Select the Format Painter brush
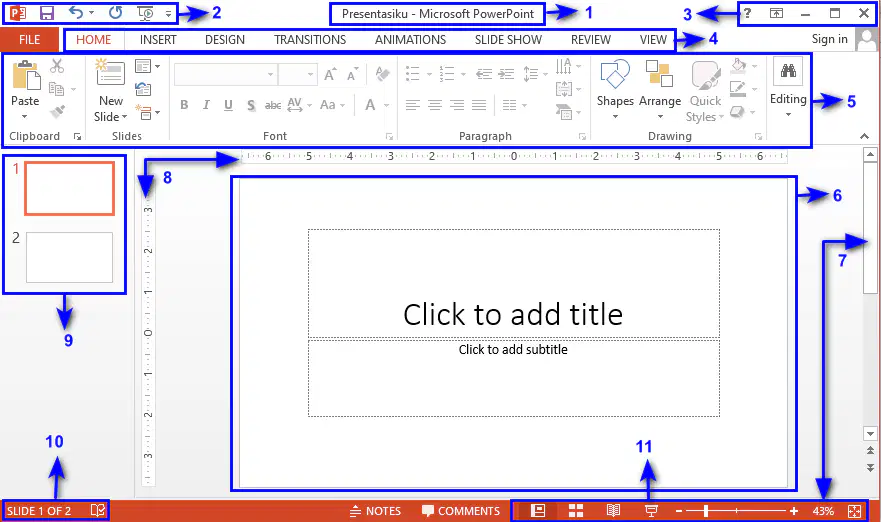This screenshot has width=881, height=522. coord(57,111)
